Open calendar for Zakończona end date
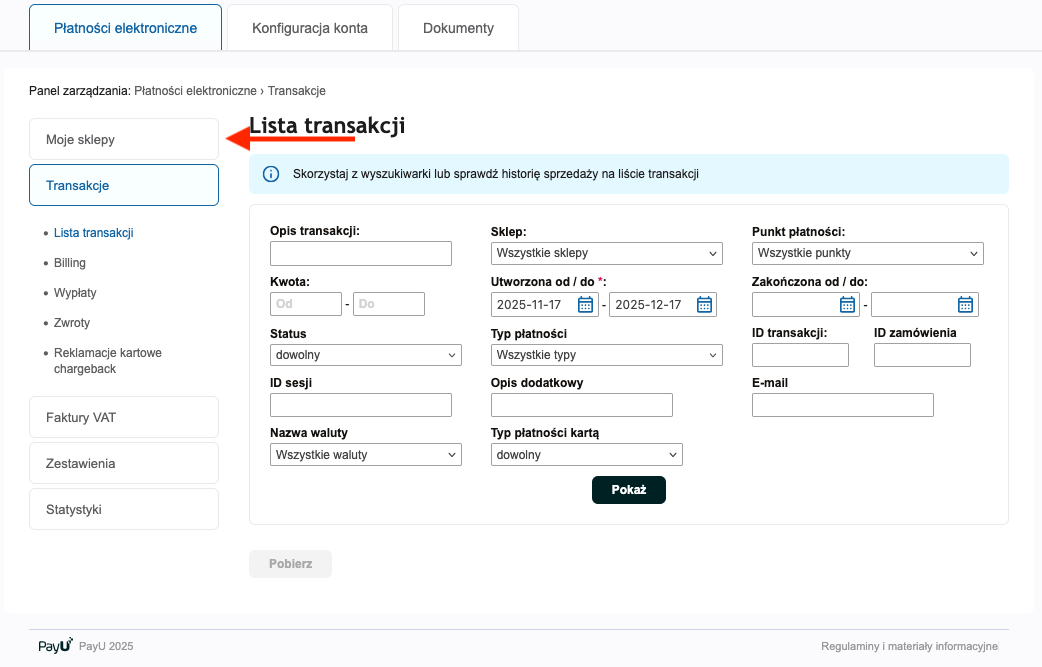Screen dimensions: 1042x667 coord(965,305)
